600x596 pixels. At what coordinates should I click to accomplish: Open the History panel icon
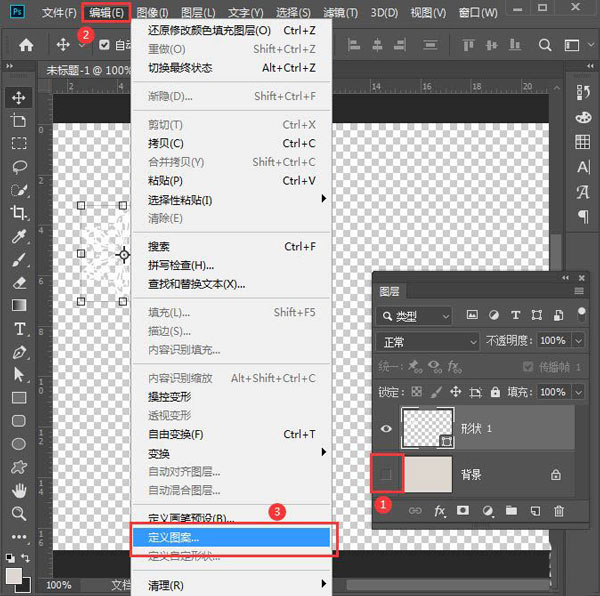click(583, 92)
